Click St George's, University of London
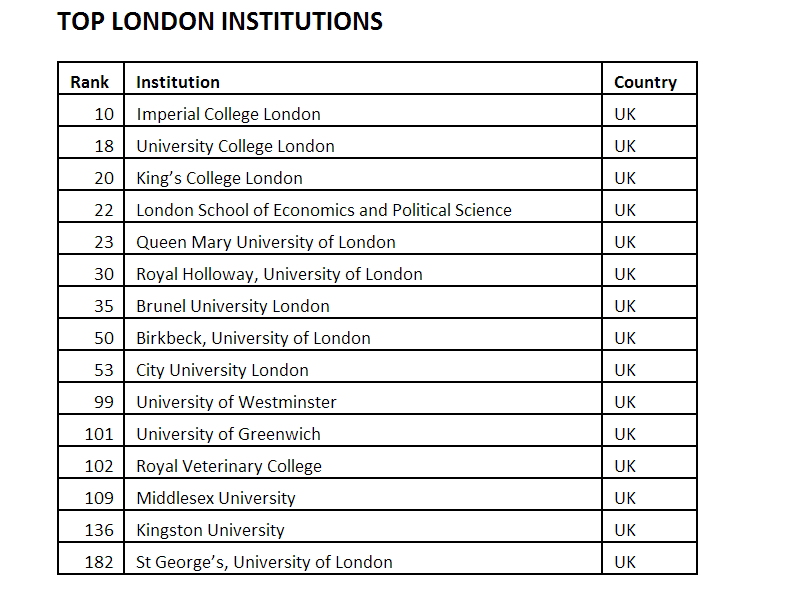This screenshot has width=790, height=593. [x=264, y=562]
